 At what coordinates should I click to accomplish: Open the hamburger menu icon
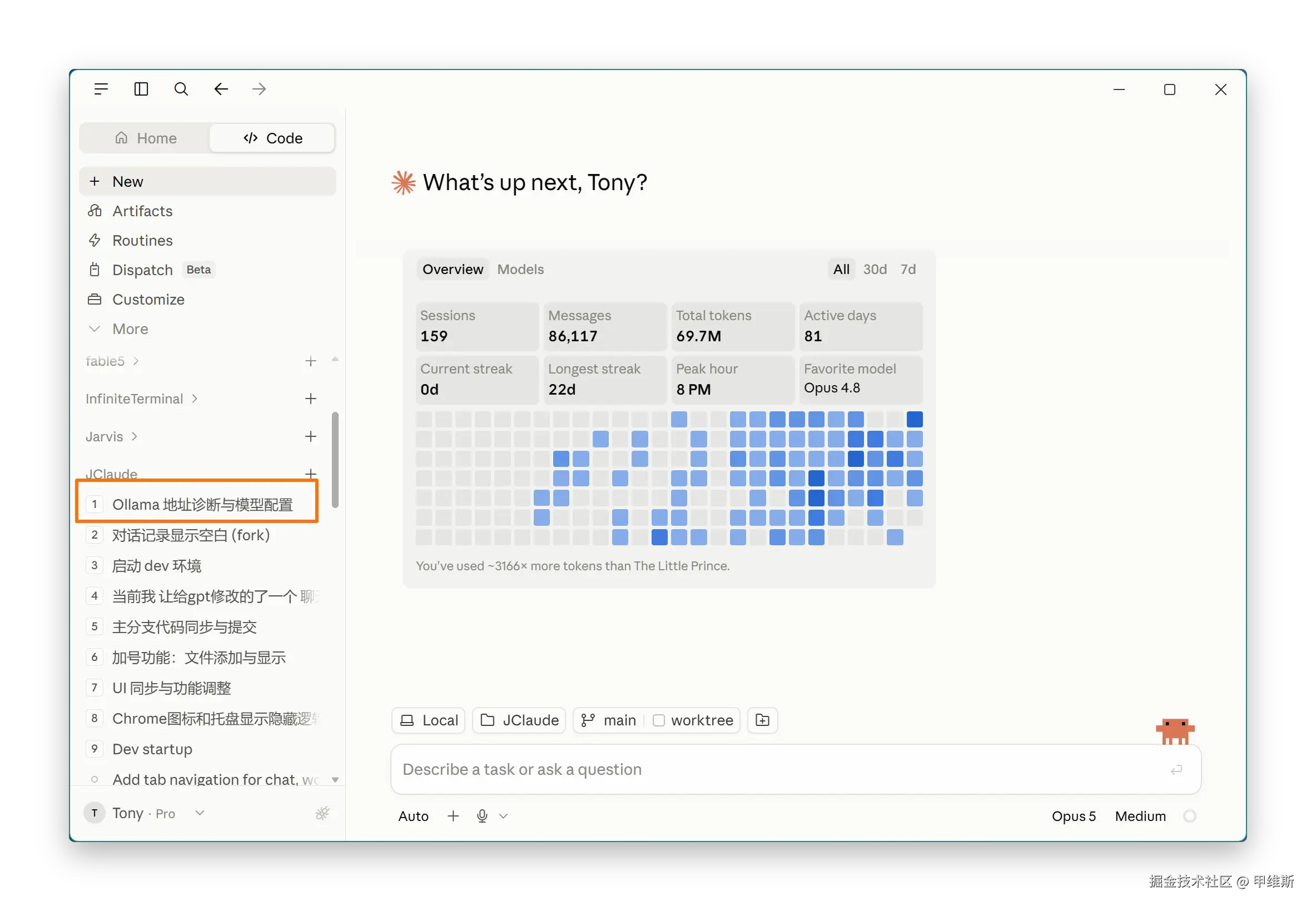point(101,89)
